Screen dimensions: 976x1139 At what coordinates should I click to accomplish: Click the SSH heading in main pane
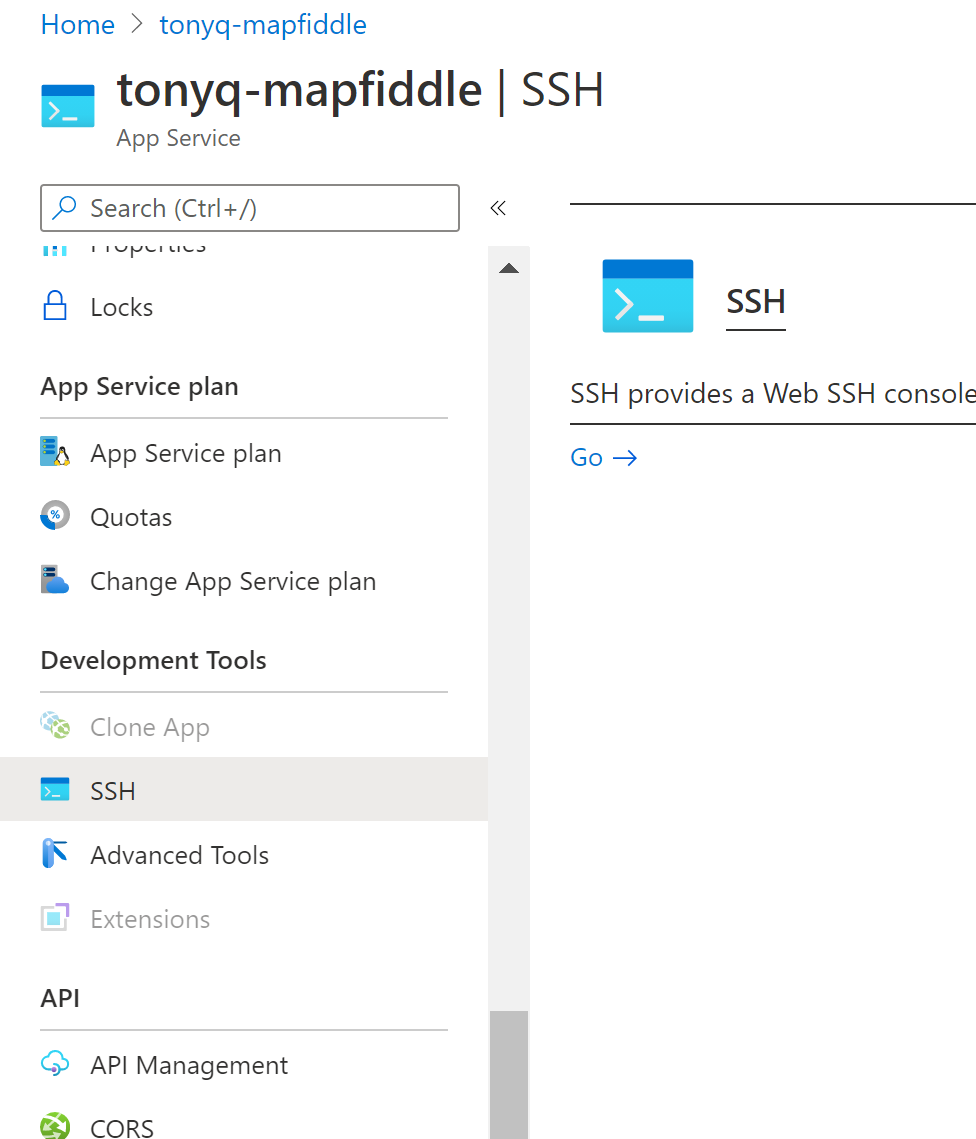point(756,301)
